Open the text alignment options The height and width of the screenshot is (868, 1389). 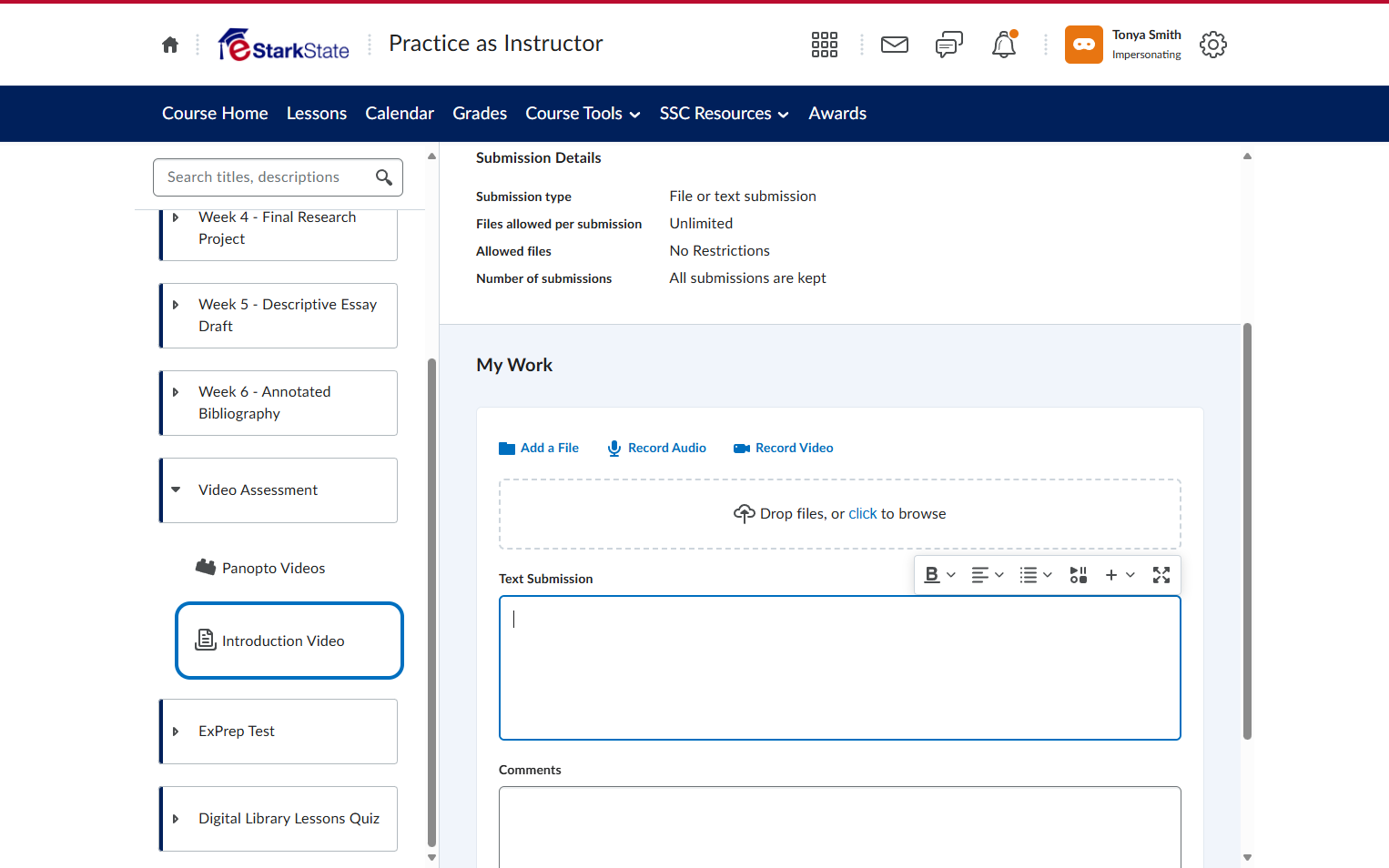pos(988,575)
